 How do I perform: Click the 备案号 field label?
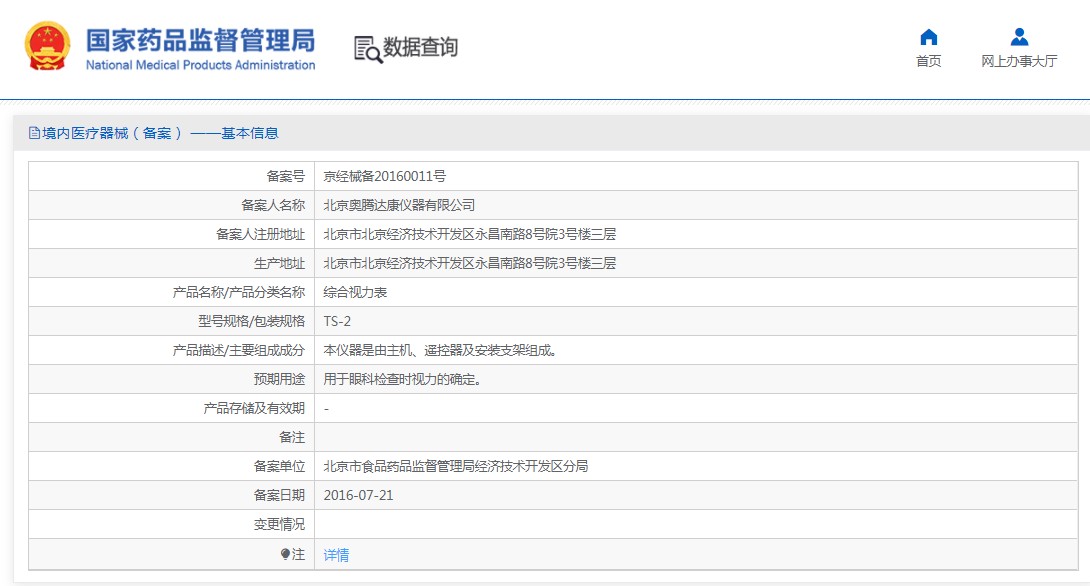[x=286, y=177]
